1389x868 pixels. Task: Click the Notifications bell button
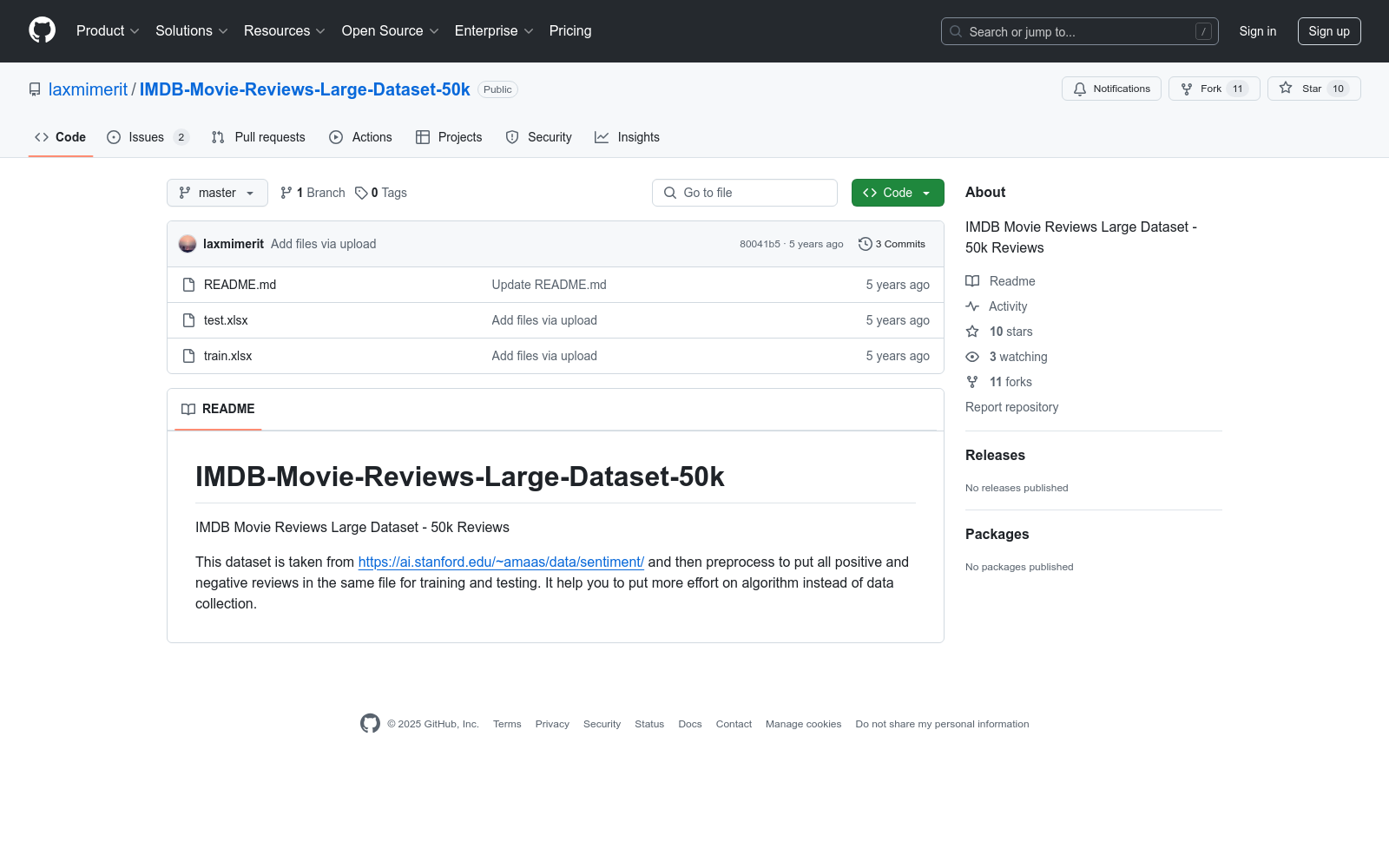[1111, 89]
